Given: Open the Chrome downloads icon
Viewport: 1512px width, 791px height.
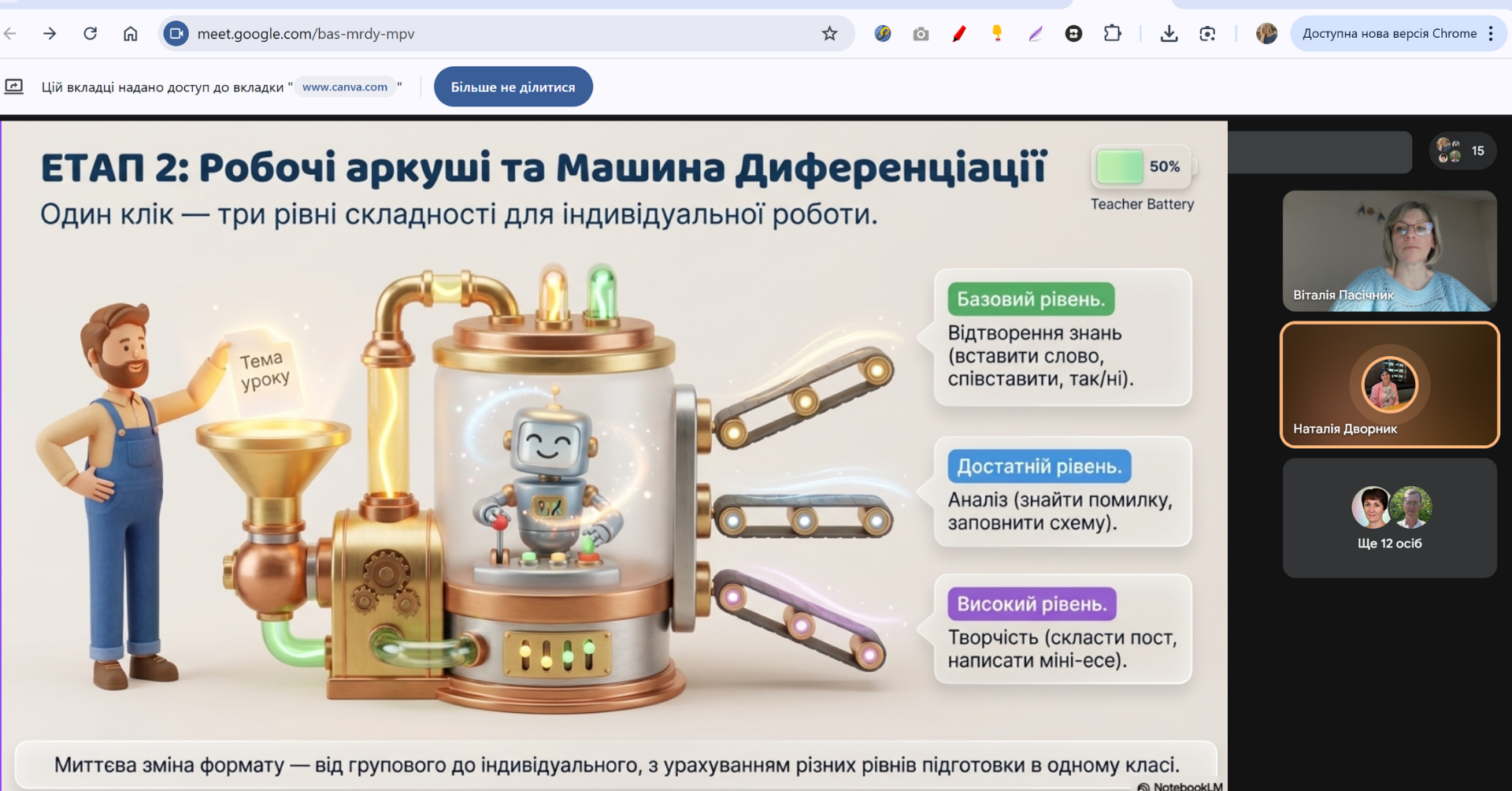Looking at the screenshot, I should click(1169, 33).
